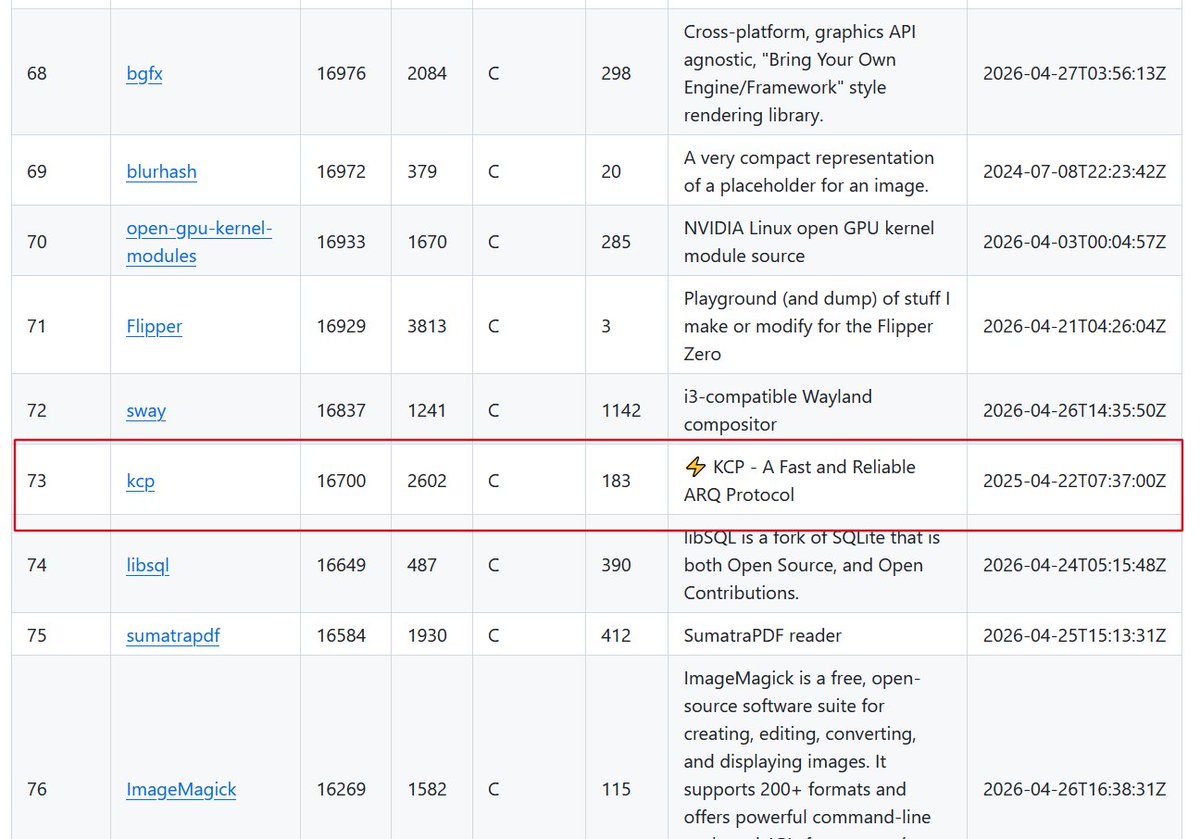Viewport: 1200px width, 839px height.
Task: Click fork count 487 in libsql row
Action: click(422, 565)
